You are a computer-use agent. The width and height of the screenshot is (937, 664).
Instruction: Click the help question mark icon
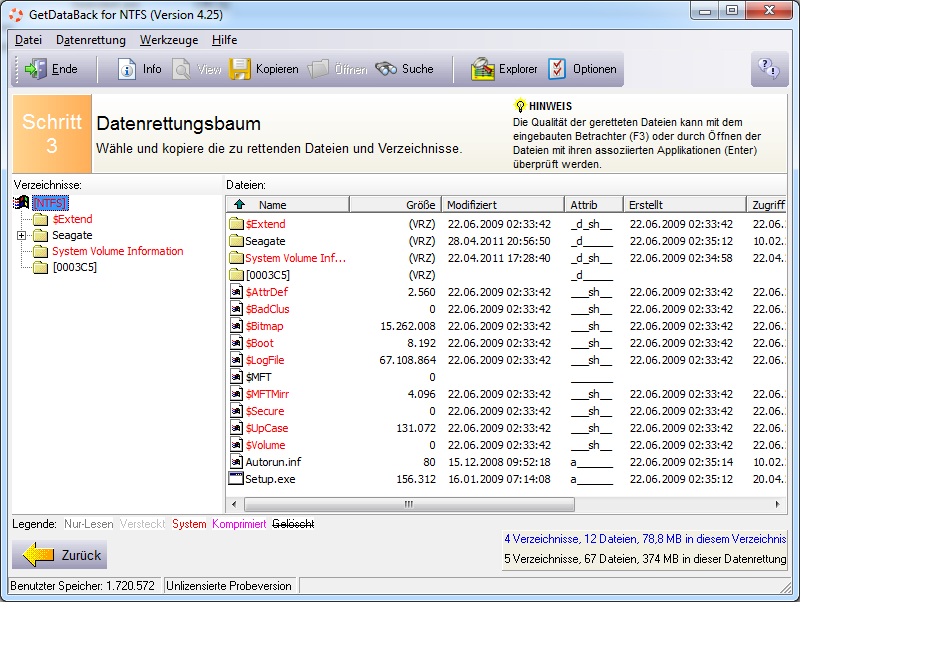768,69
